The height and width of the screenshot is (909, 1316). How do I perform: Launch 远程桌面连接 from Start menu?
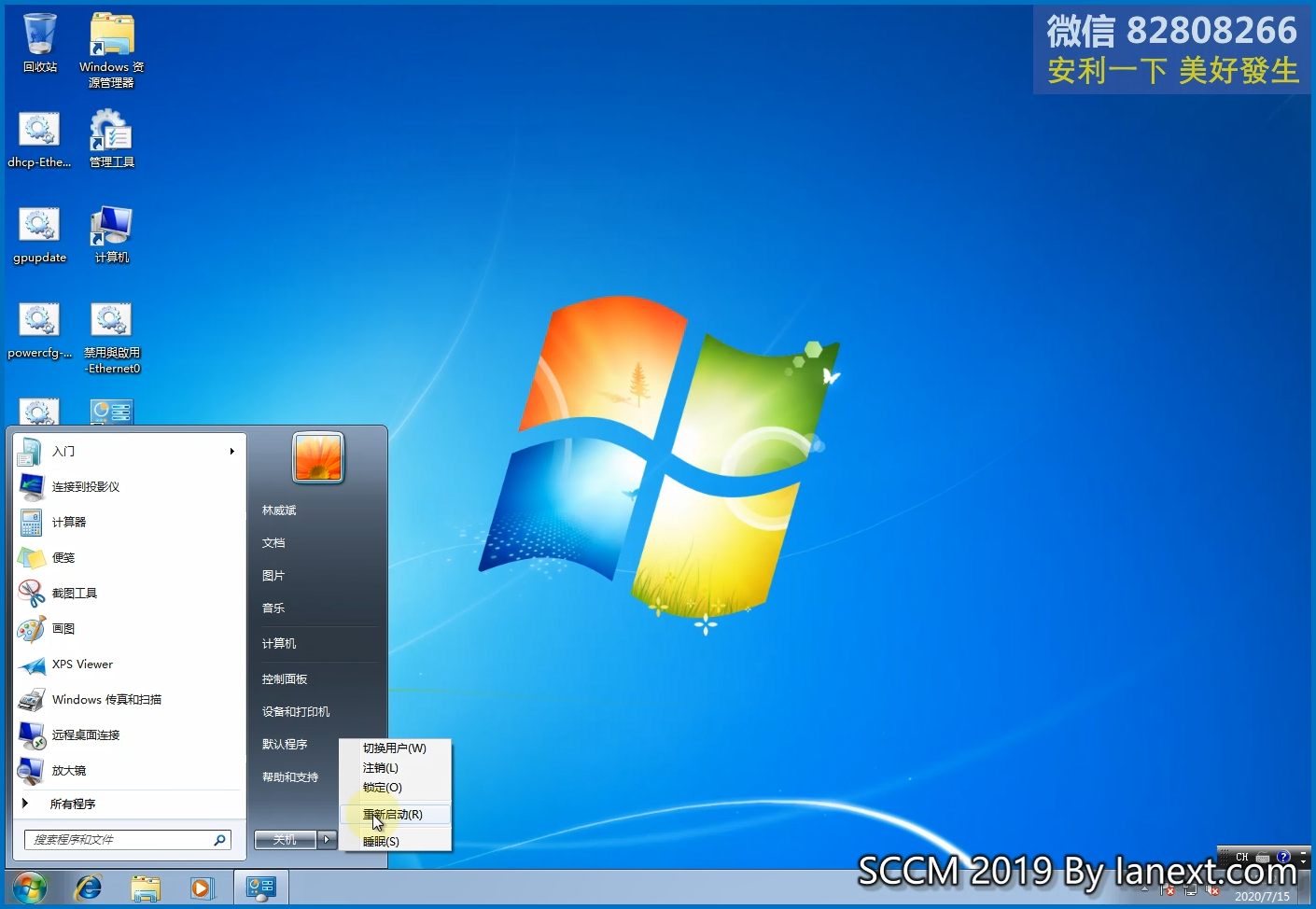pos(129,734)
